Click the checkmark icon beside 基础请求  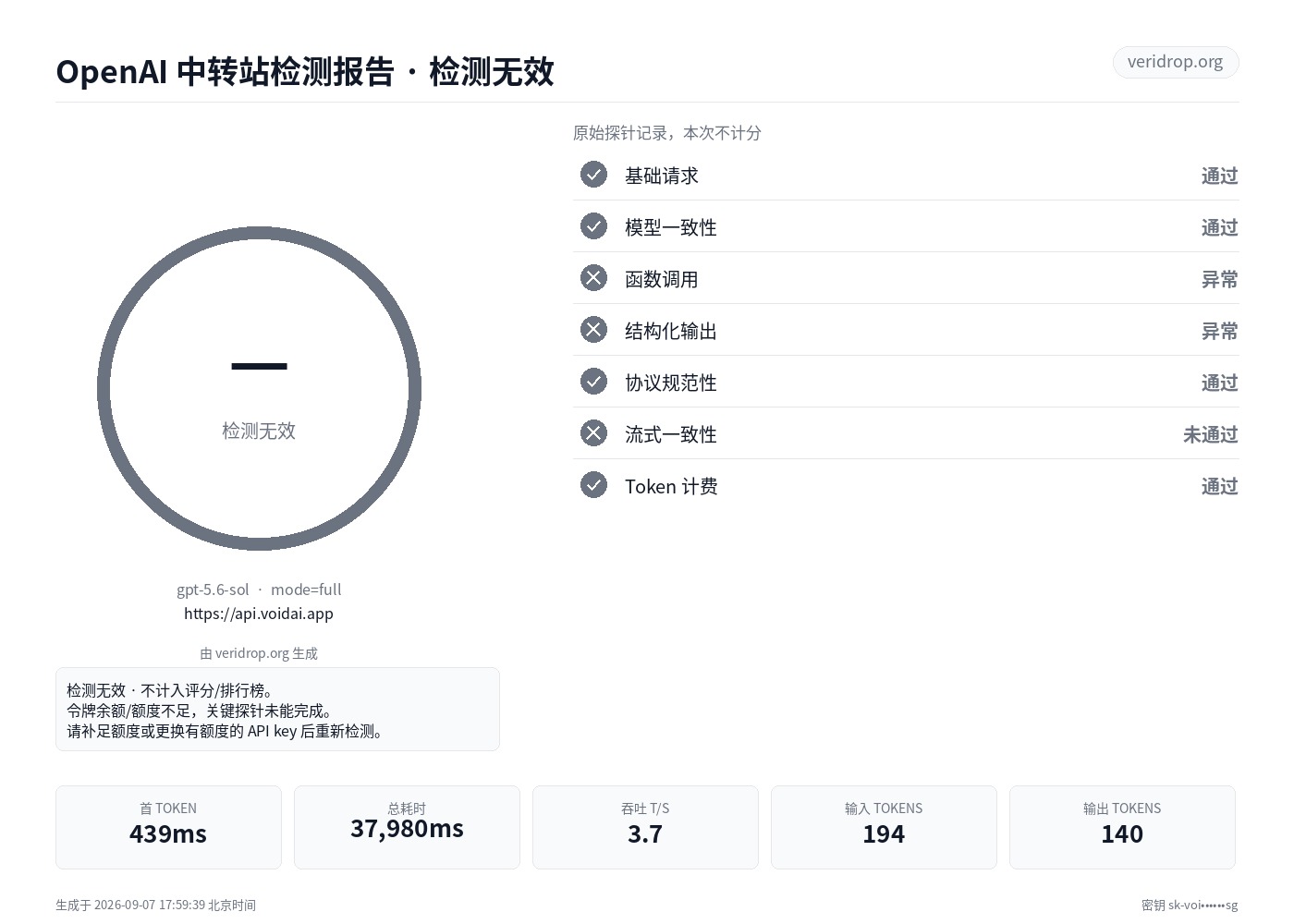tap(593, 175)
